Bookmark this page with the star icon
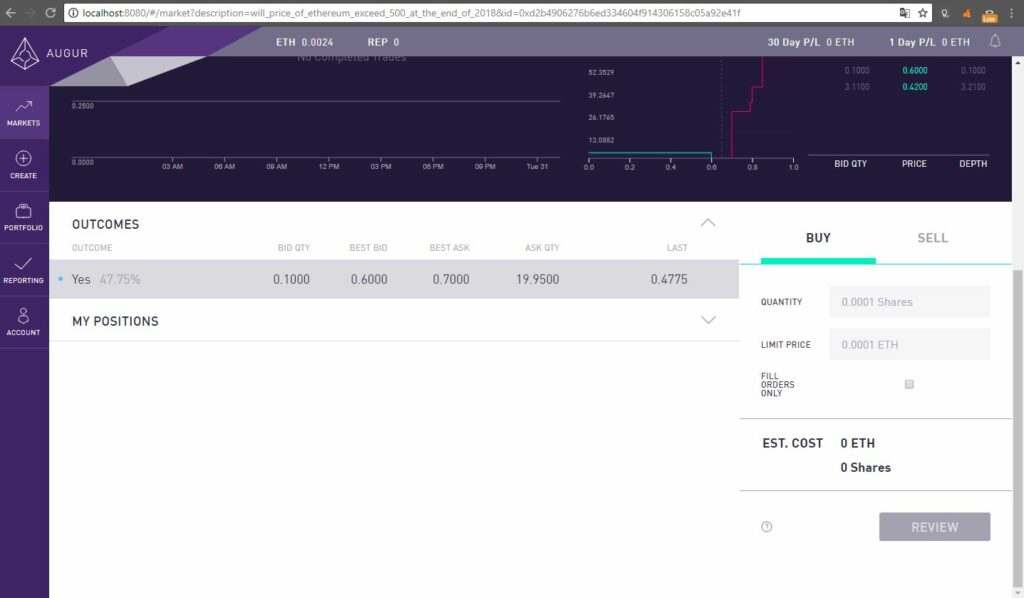Screen dimensions: 1024x598 pos(922,13)
